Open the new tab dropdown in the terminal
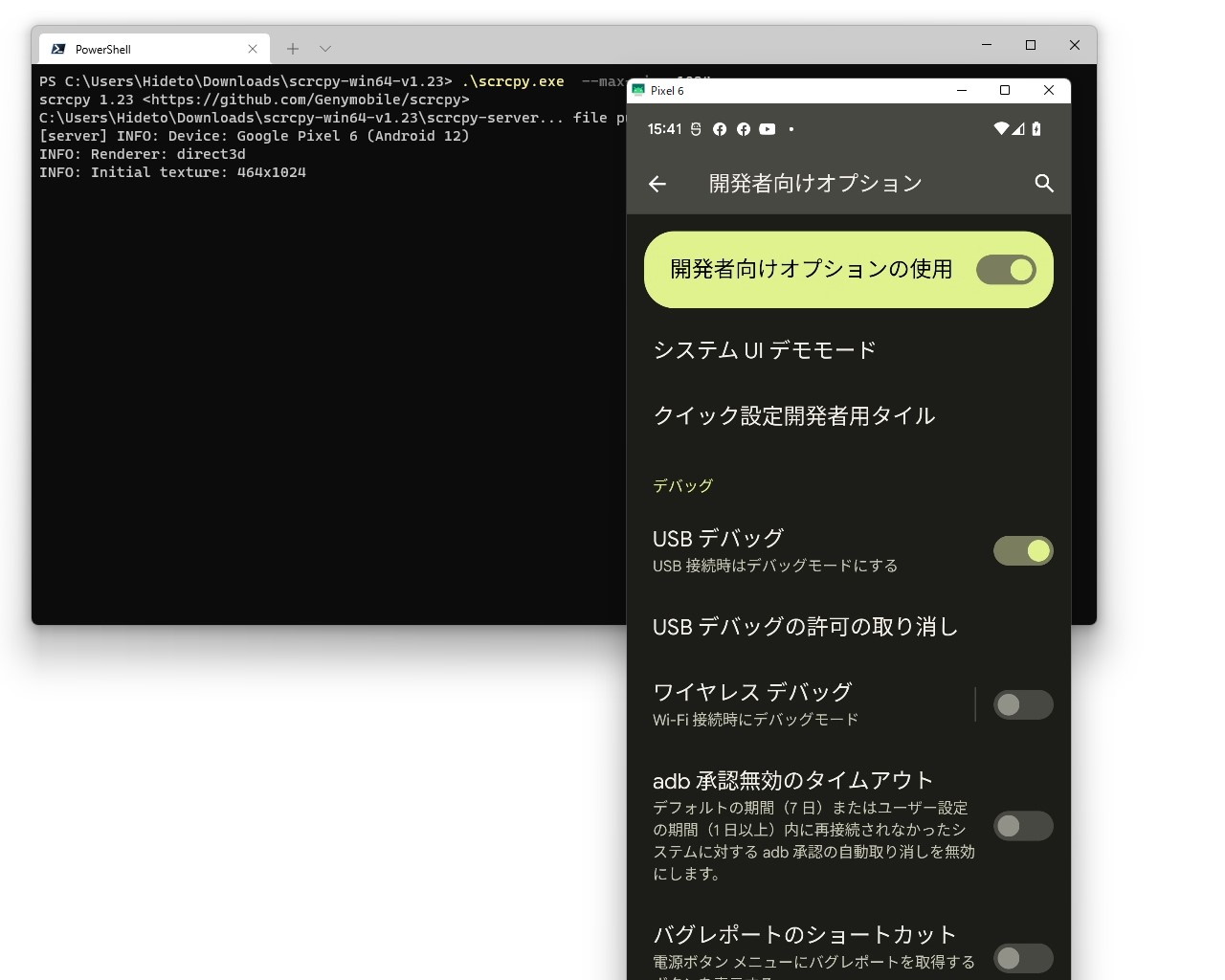 (x=324, y=48)
